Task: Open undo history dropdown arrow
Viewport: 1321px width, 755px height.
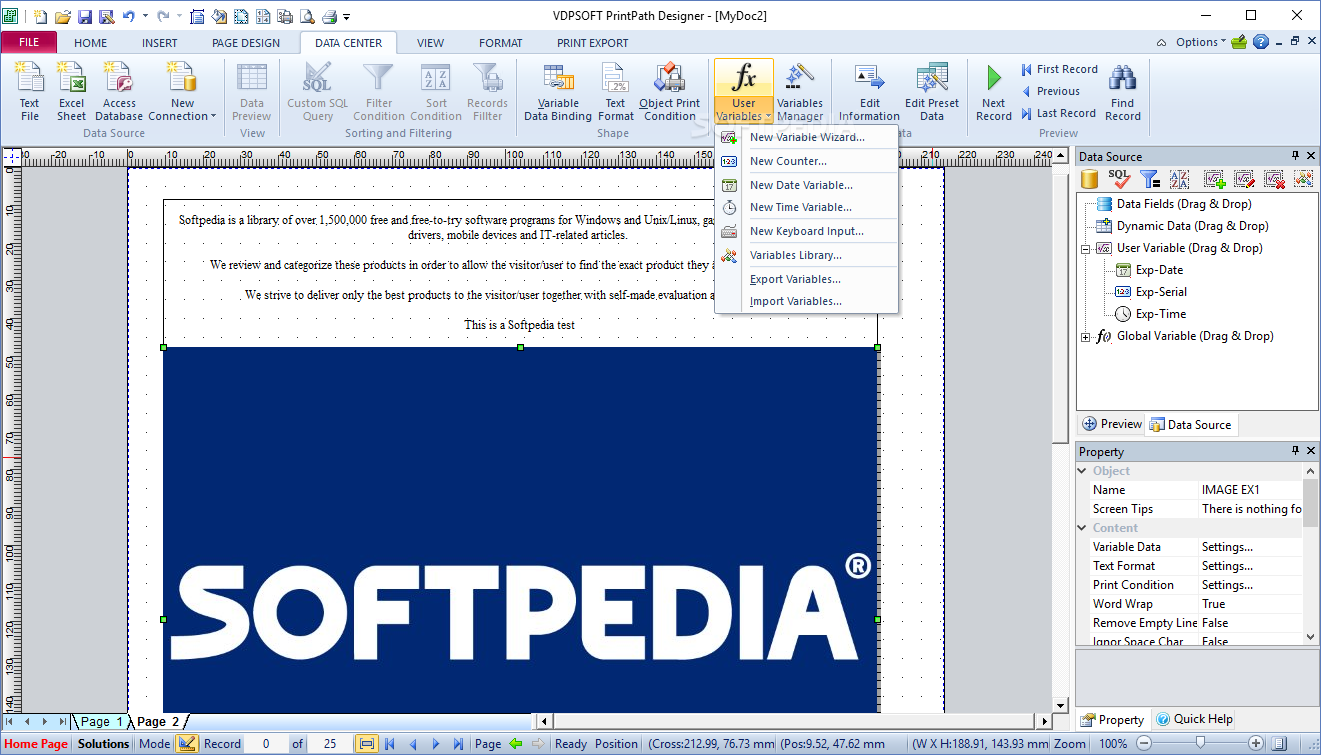Action: (146, 16)
